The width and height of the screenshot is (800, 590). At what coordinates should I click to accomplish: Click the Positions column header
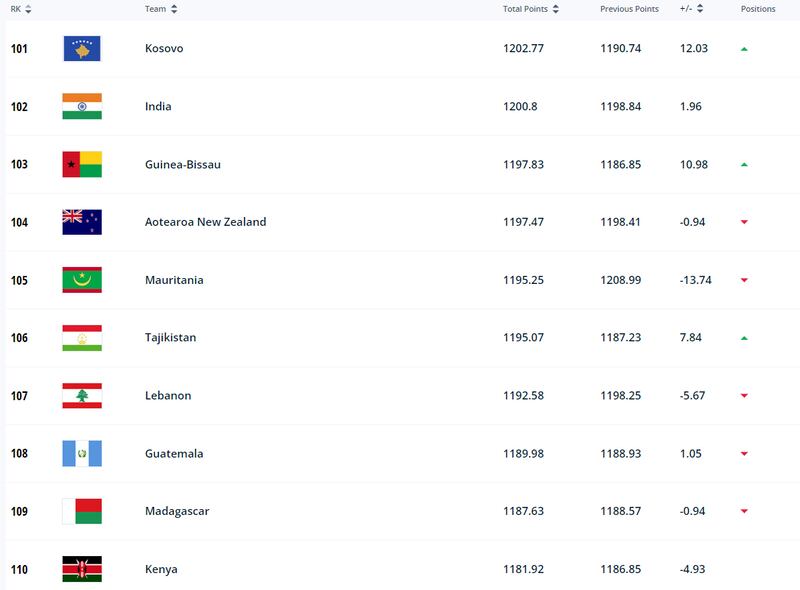(758, 9)
